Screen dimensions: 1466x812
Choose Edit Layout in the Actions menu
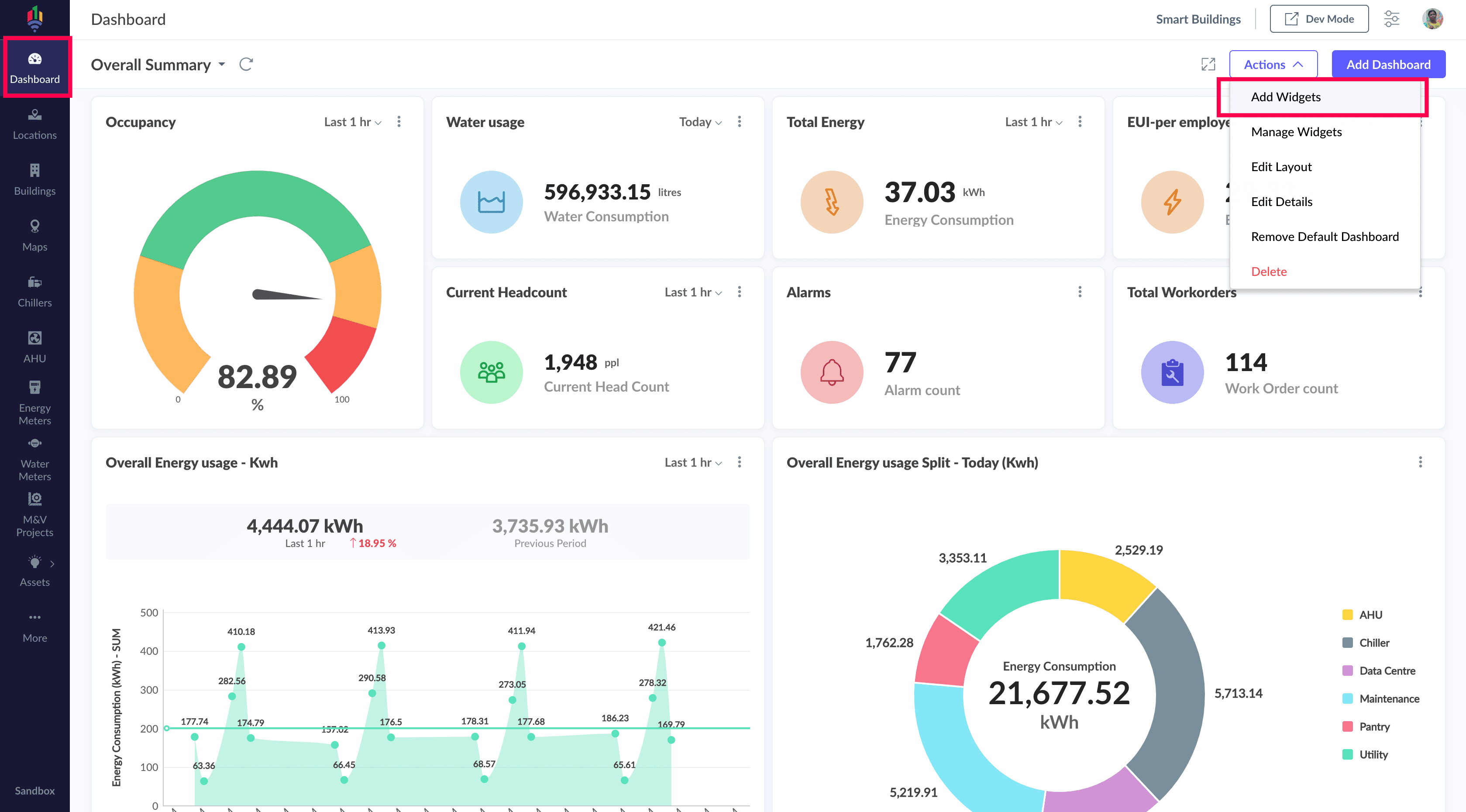[1281, 167]
